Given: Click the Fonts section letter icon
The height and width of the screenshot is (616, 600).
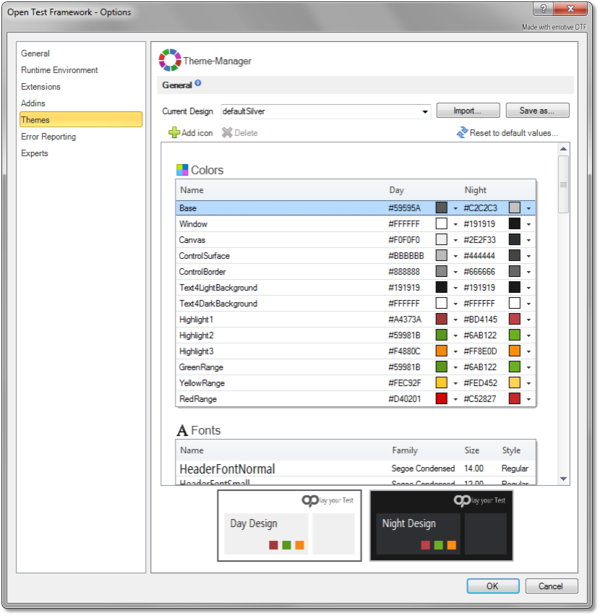Looking at the screenshot, I should pos(182,430).
